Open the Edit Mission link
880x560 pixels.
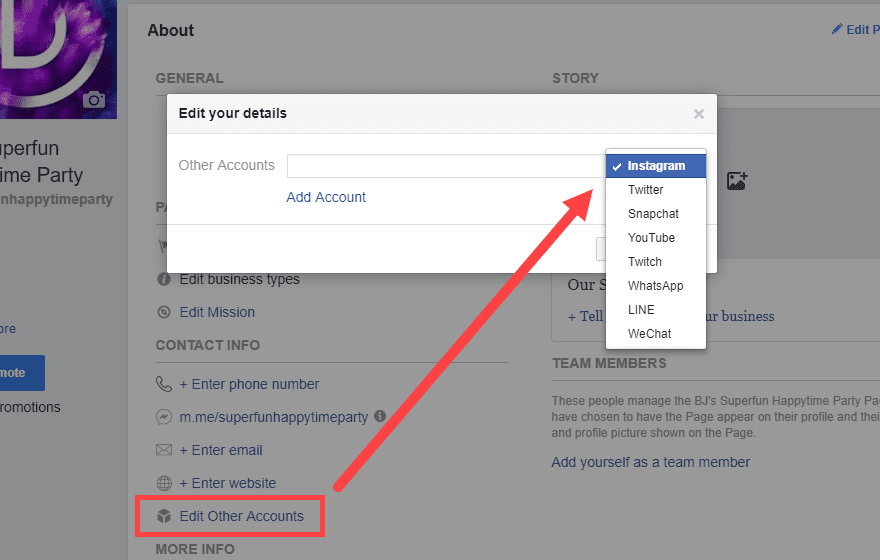pos(217,312)
